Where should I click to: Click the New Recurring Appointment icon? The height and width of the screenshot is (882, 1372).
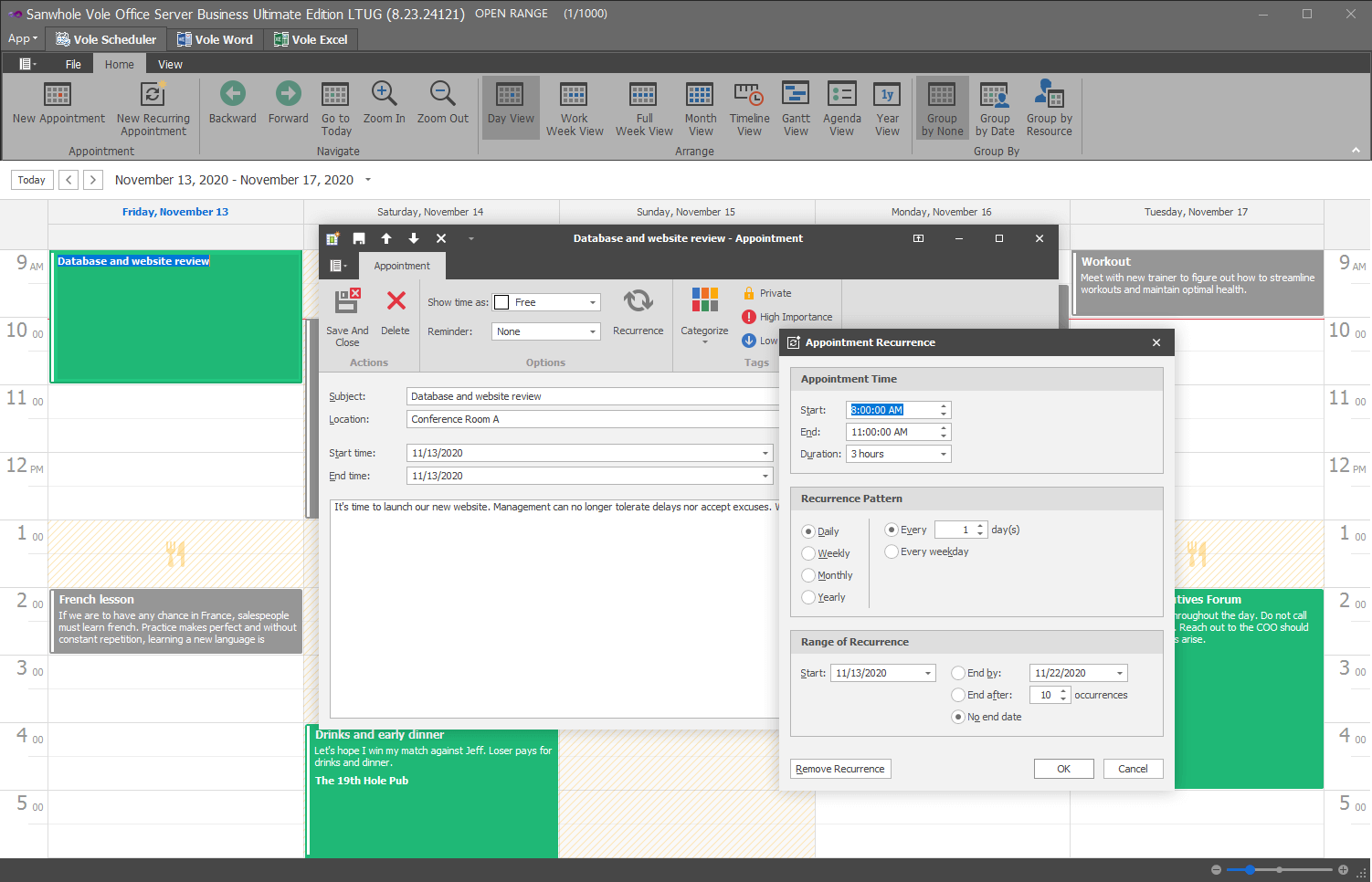(x=153, y=95)
